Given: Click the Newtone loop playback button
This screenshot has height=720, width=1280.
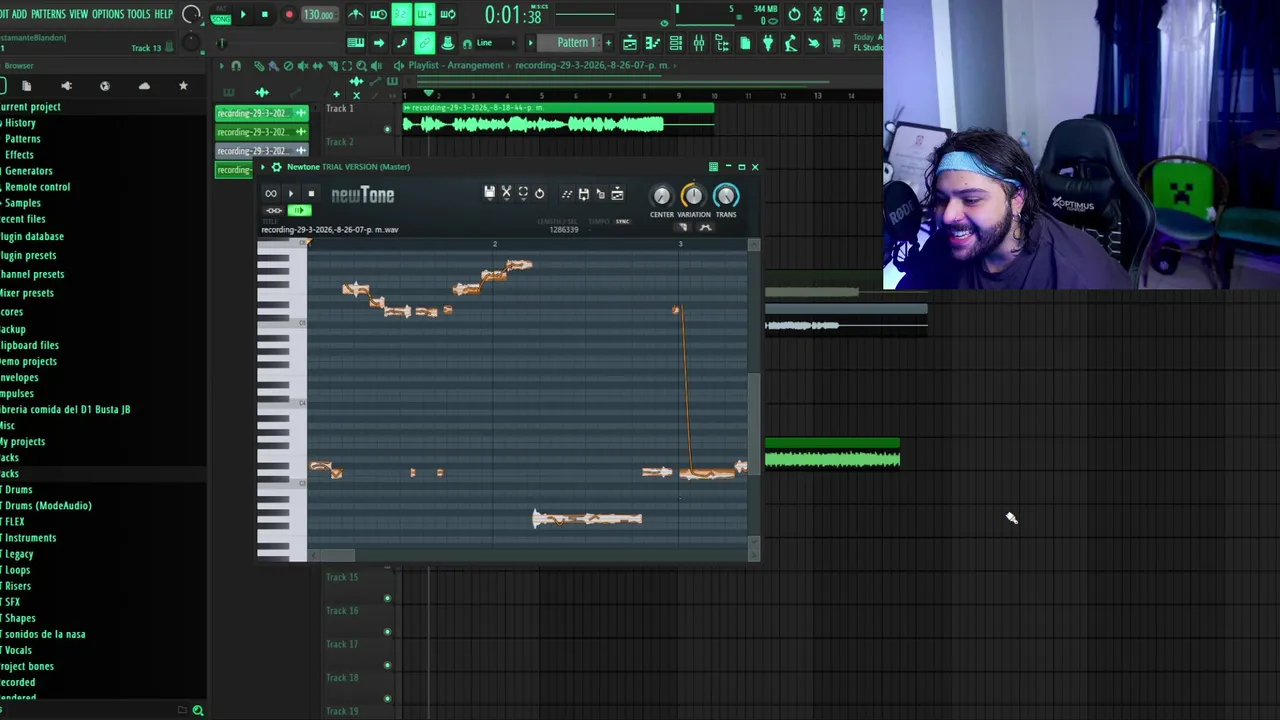Looking at the screenshot, I should [271, 194].
